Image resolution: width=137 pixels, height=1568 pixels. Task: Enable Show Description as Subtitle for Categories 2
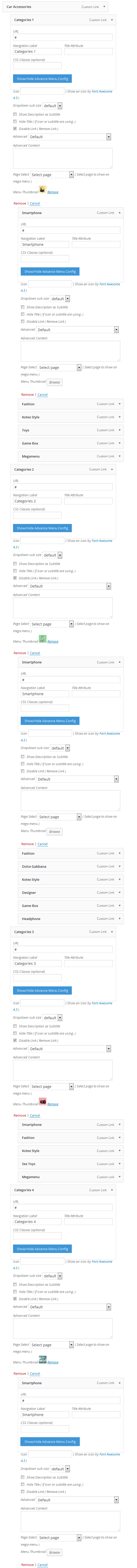15,564
